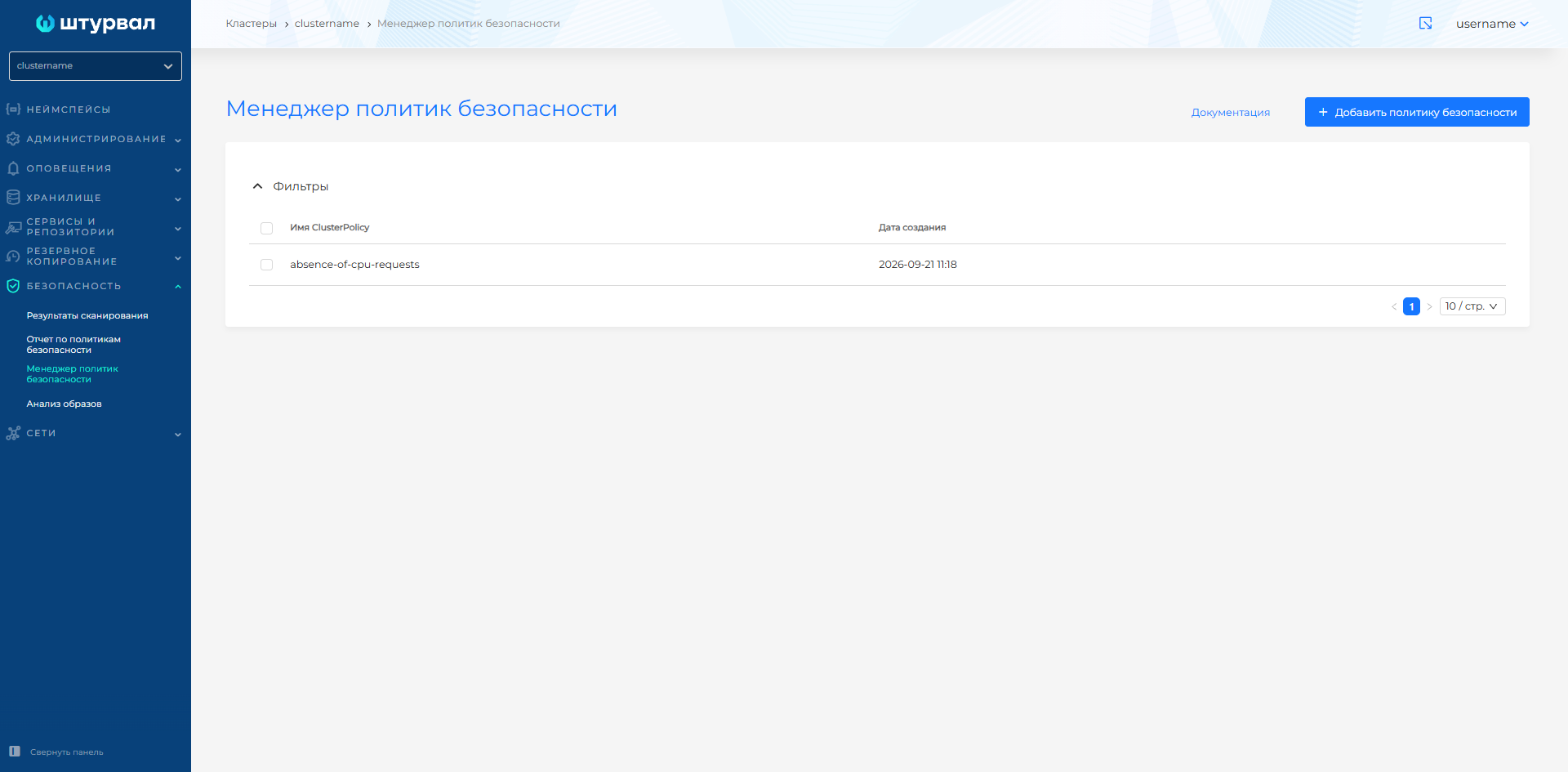Click the external link icon near username
The image size is (1568, 772).
1426,24
